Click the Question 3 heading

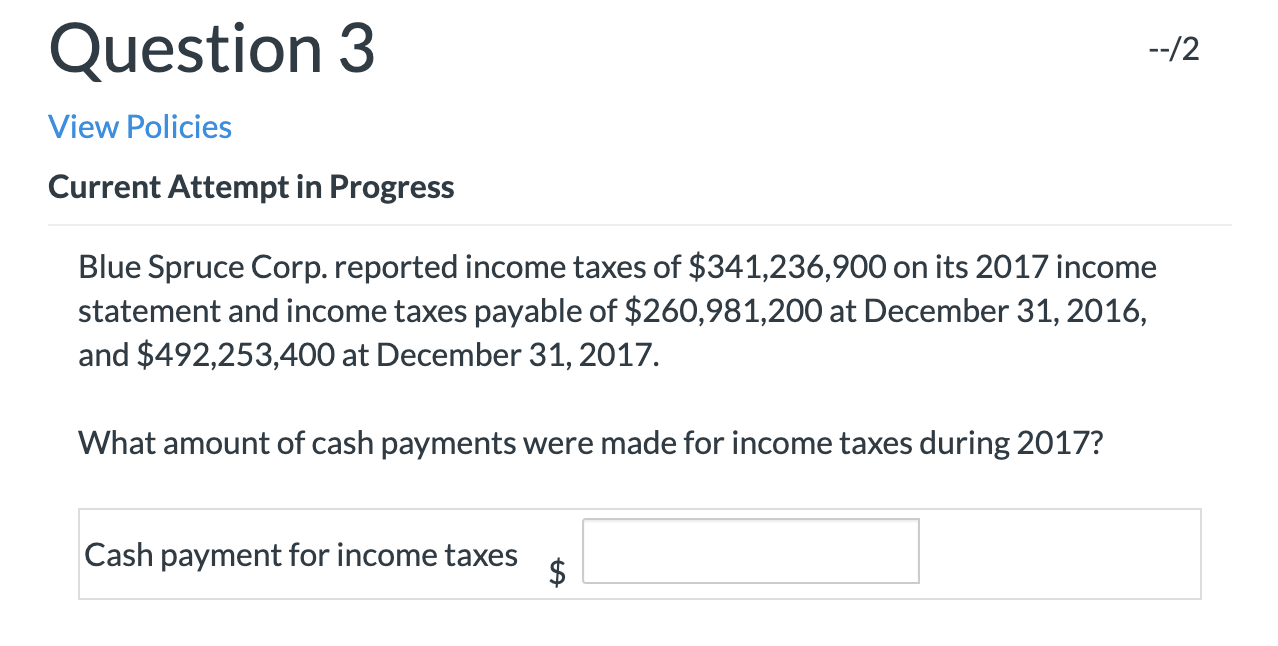(x=210, y=50)
